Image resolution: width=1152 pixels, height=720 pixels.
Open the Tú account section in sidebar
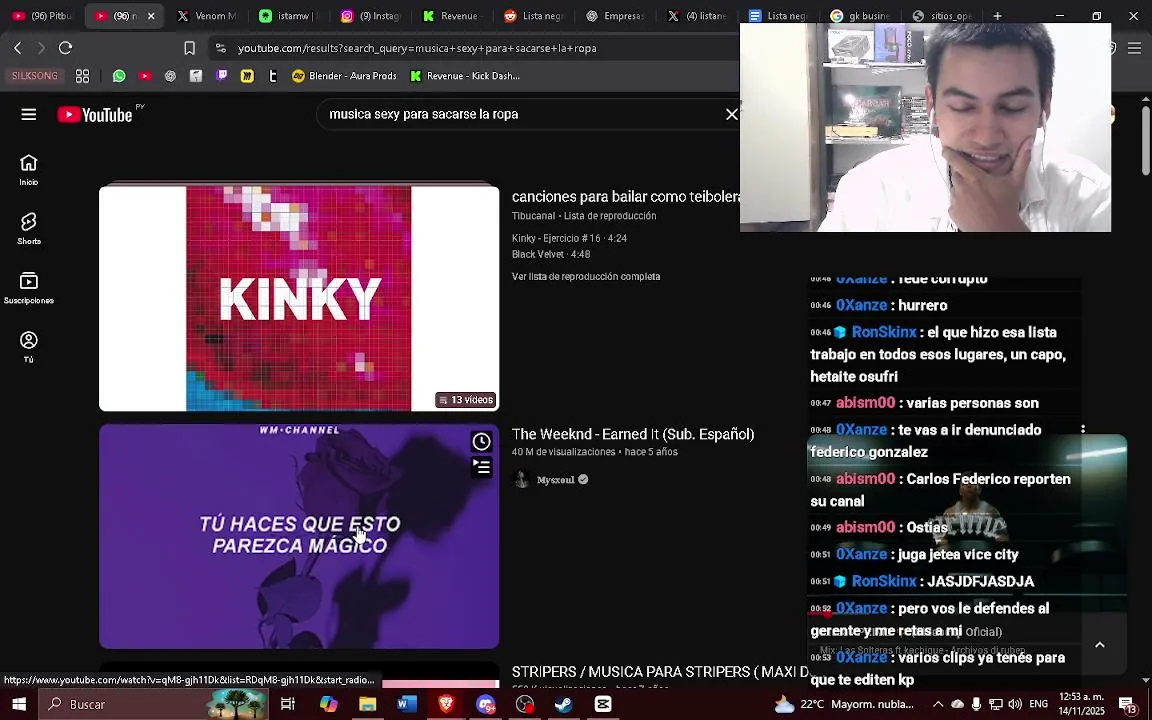pos(29,347)
